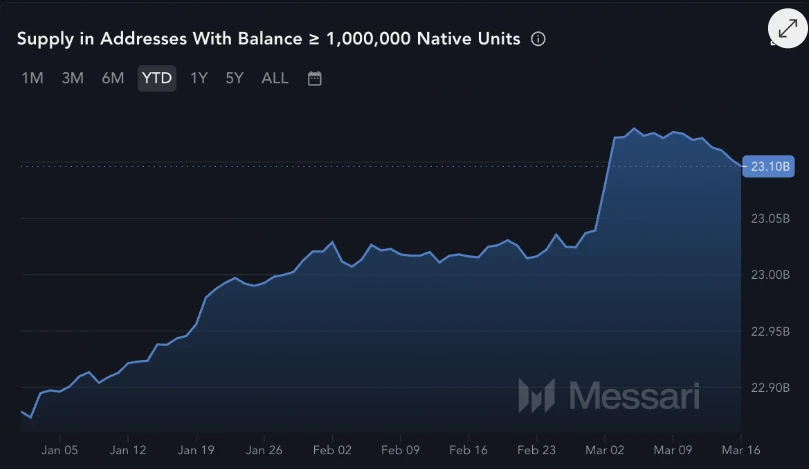Select the active YTD range
809x469 pixels.
tap(157, 78)
